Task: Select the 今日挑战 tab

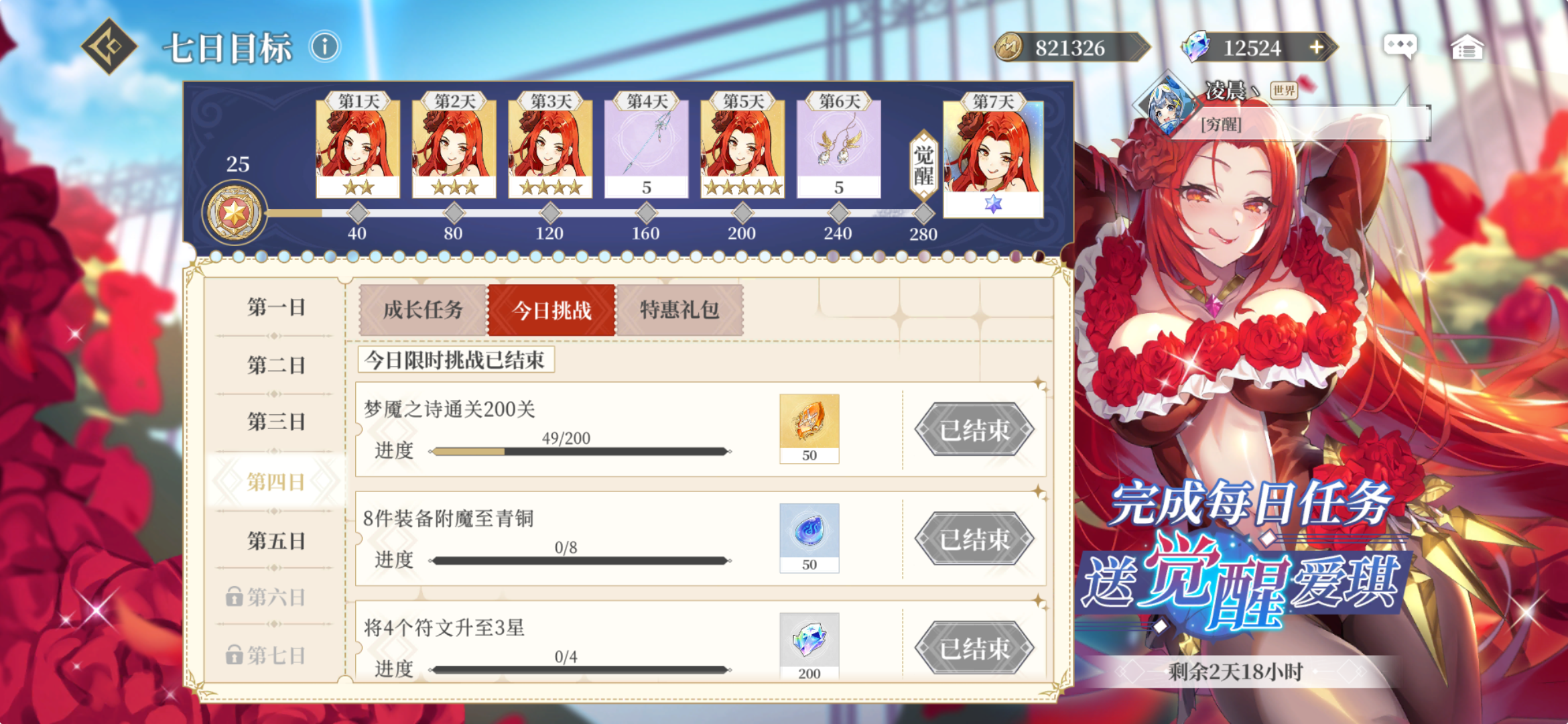Action: click(x=551, y=310)
